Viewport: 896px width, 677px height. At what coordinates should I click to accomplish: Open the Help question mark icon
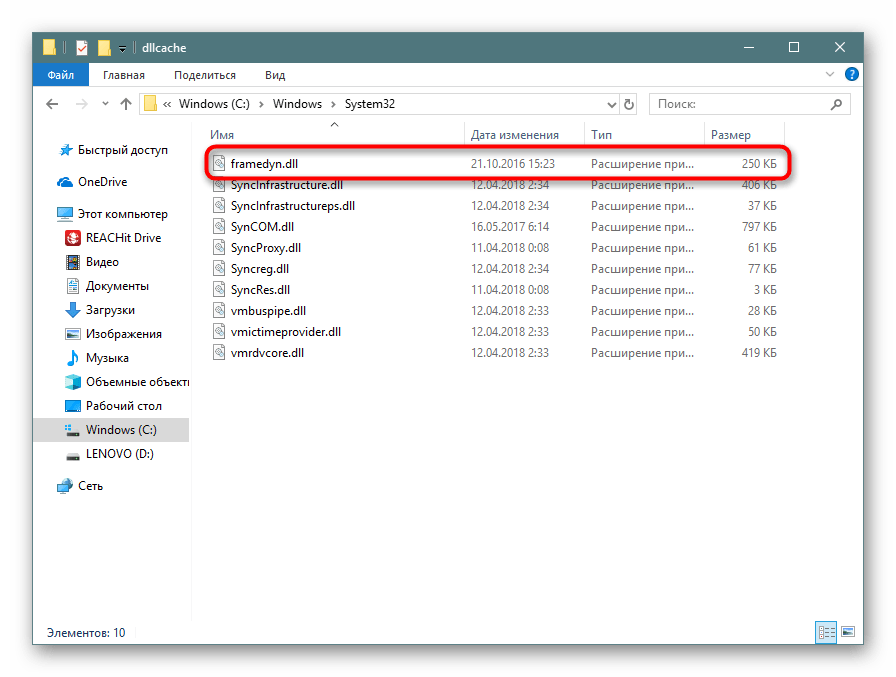[851, 75]
